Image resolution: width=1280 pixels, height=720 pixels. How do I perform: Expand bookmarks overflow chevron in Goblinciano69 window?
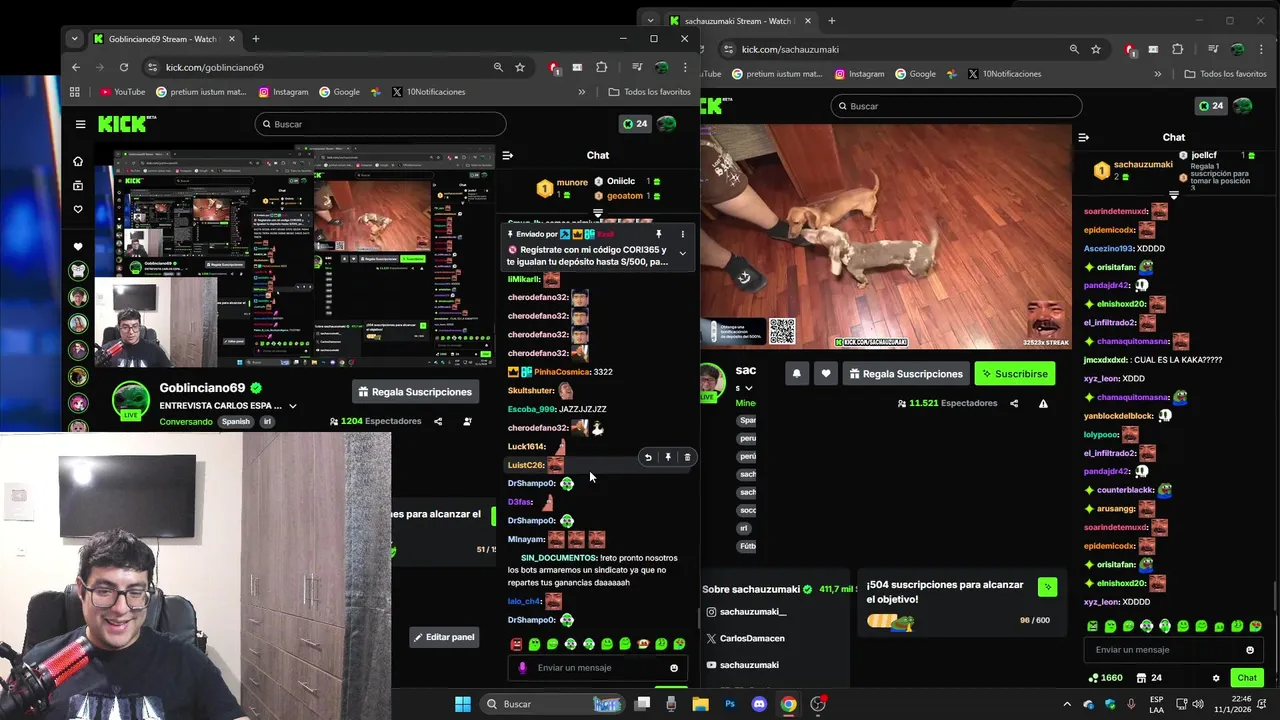(581, 92)
